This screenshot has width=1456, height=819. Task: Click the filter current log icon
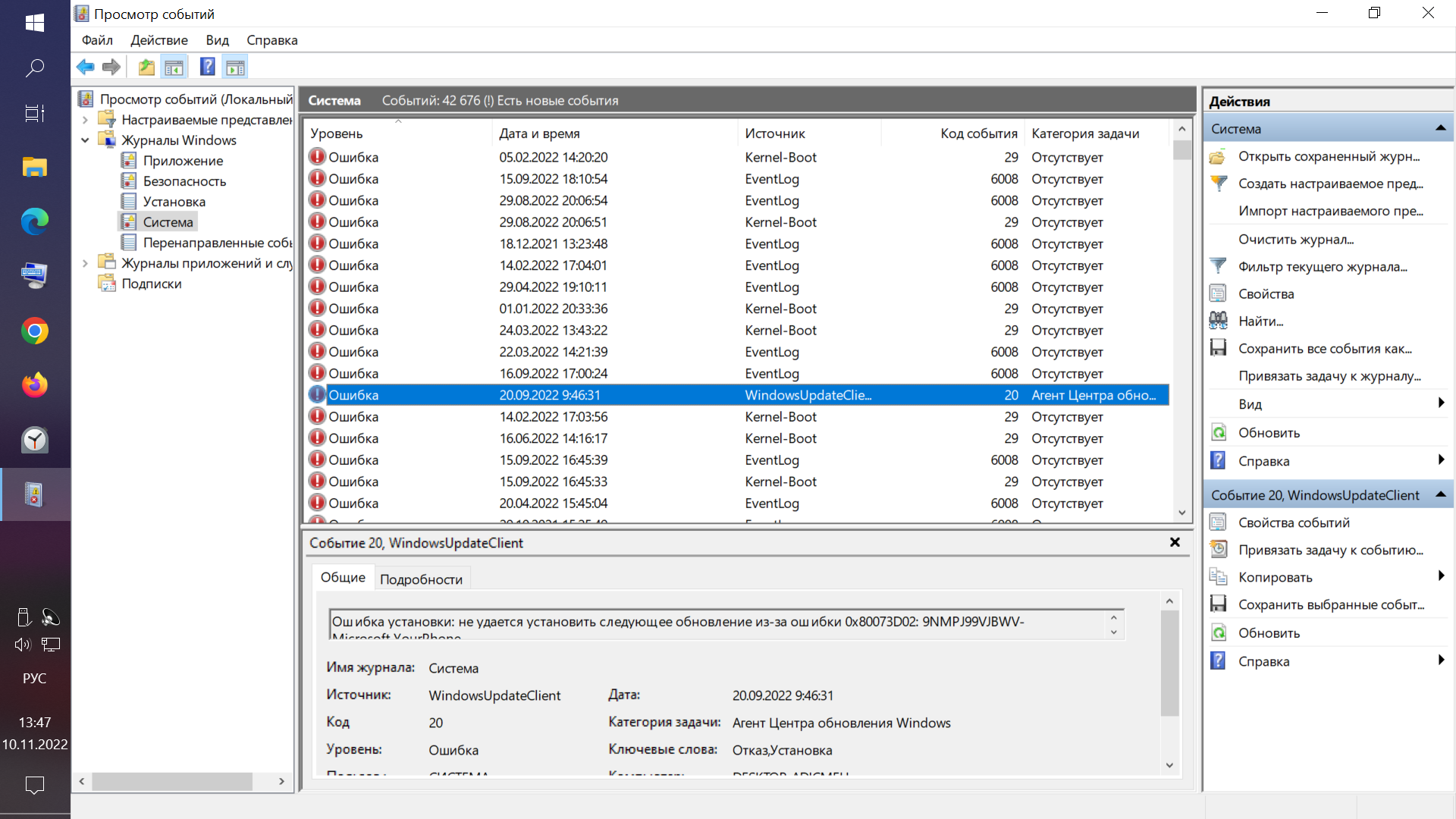[x=1218, y=266]
